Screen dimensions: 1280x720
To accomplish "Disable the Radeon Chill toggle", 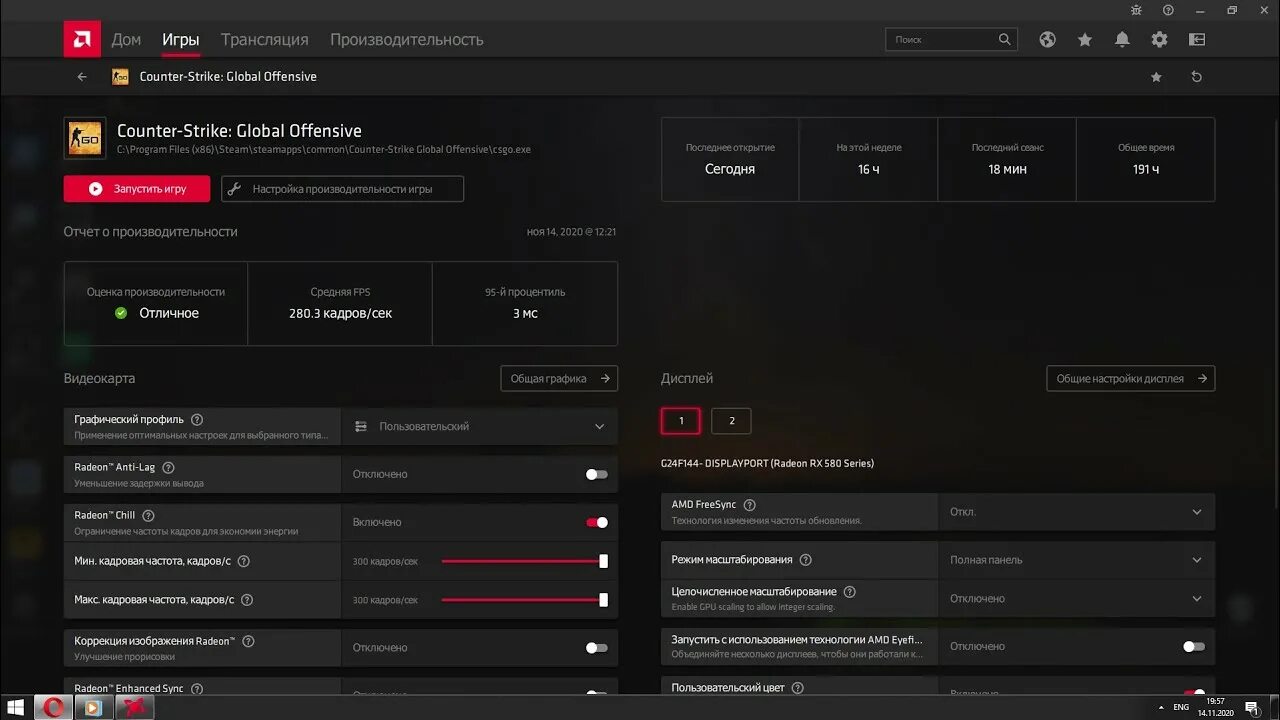I will [x=596, y=522].
